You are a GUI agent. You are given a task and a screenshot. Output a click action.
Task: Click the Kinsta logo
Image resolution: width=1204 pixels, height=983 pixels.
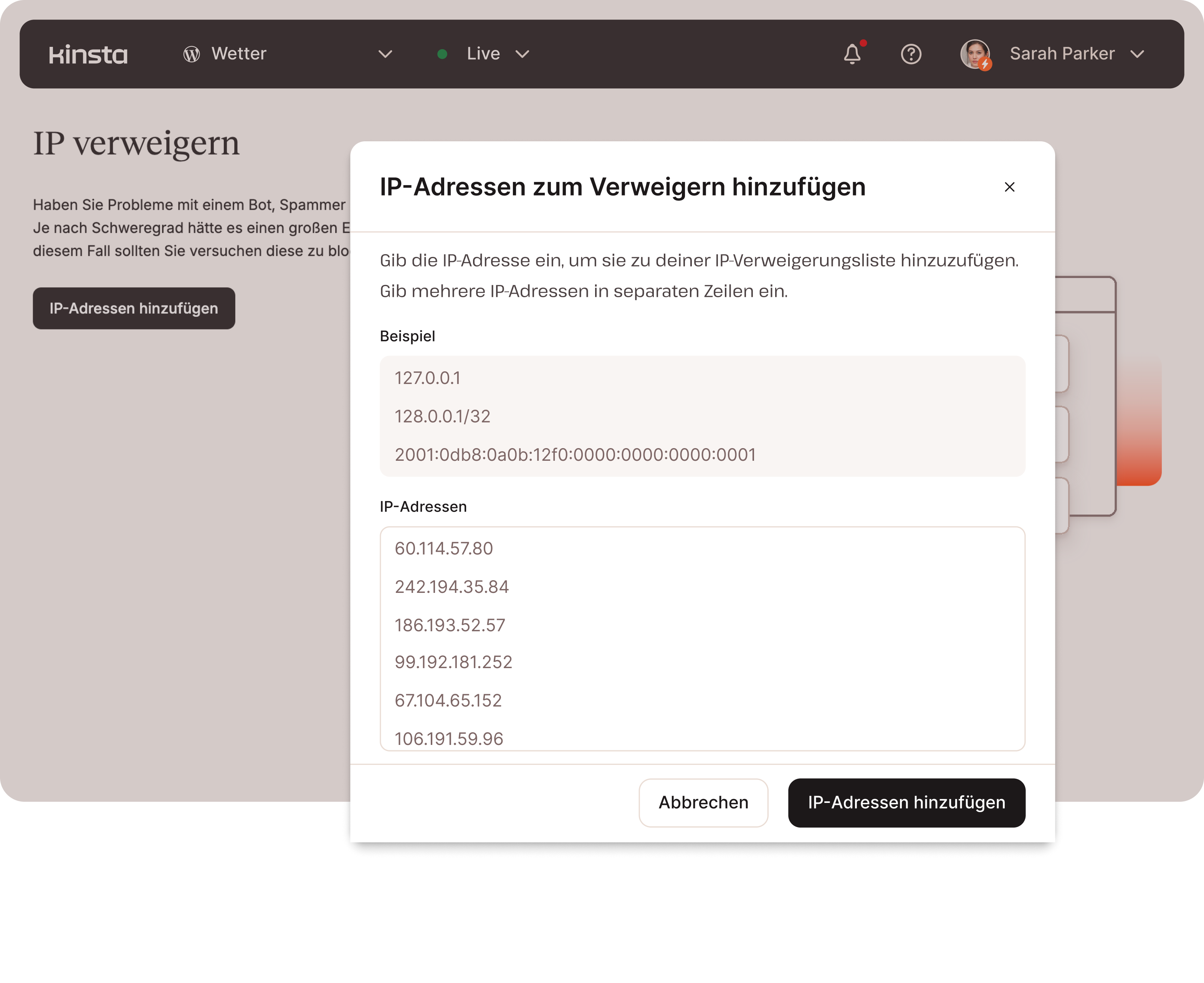pyautogui.click(x=88, y=55)
